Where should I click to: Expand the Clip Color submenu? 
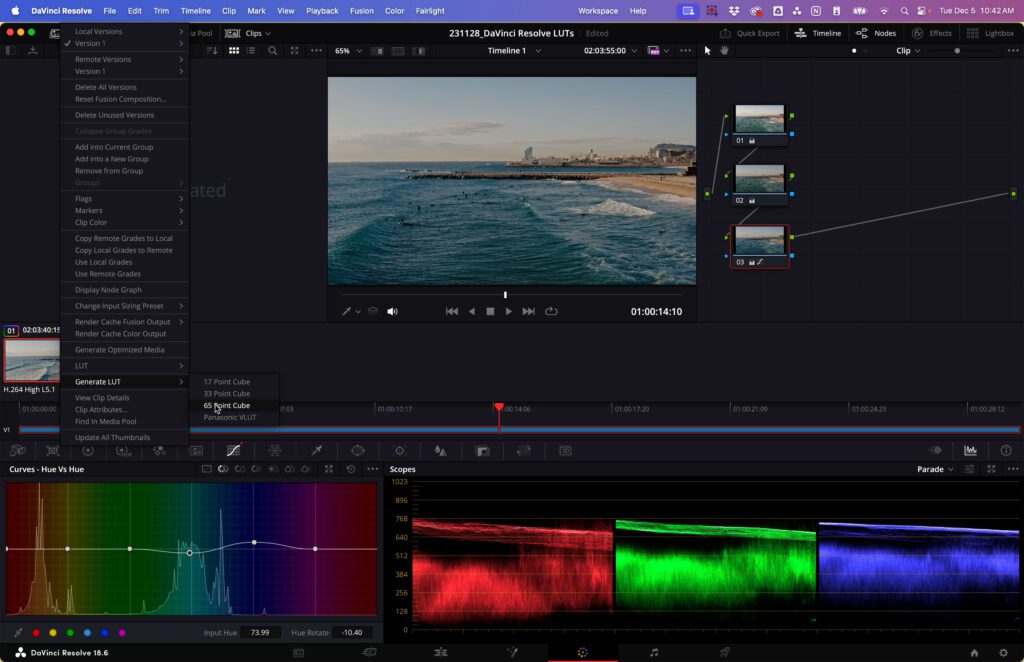124,222
